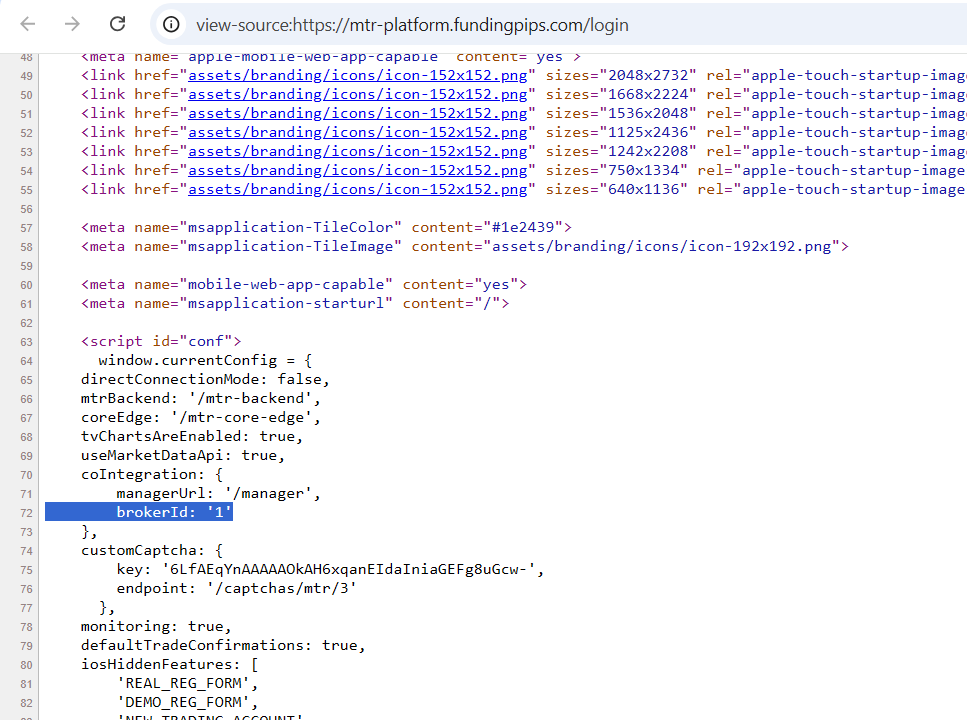Viewport: 967px width, 720px height.
Task: Click the mtrBackend: '/mtr-backend' line
Action: click(x=201, y=399)
